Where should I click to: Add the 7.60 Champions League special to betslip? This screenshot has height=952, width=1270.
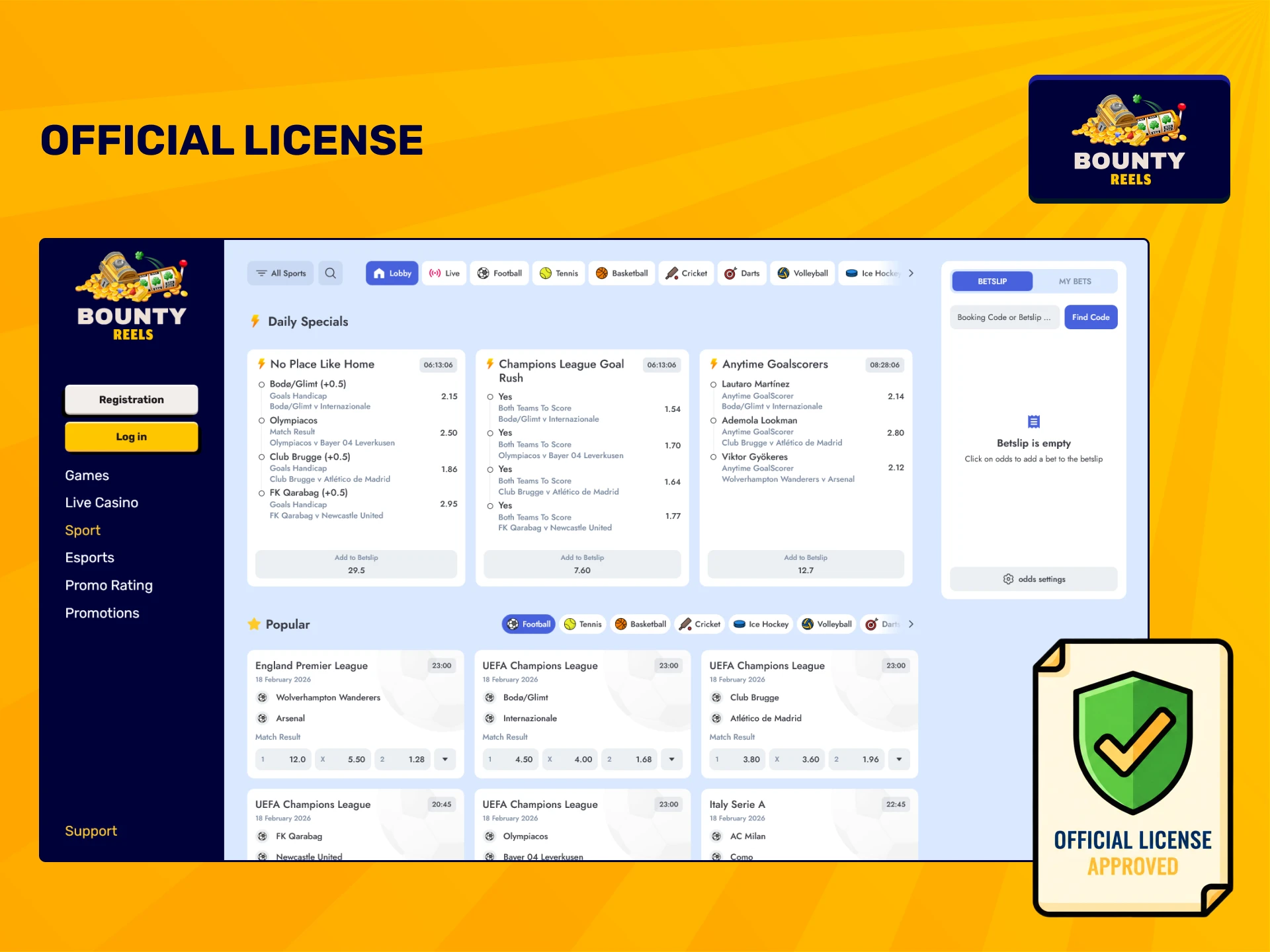pos(581,564)
